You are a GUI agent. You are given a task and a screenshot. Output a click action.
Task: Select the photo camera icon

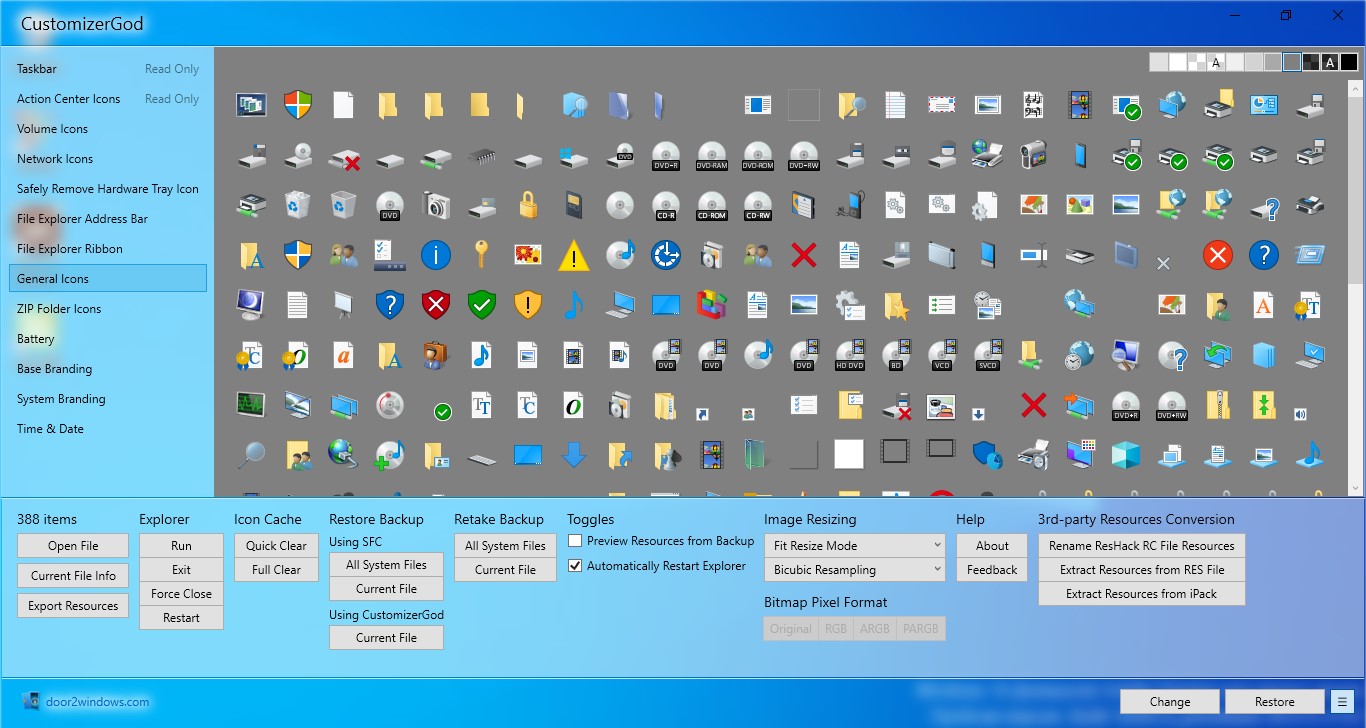436,205
